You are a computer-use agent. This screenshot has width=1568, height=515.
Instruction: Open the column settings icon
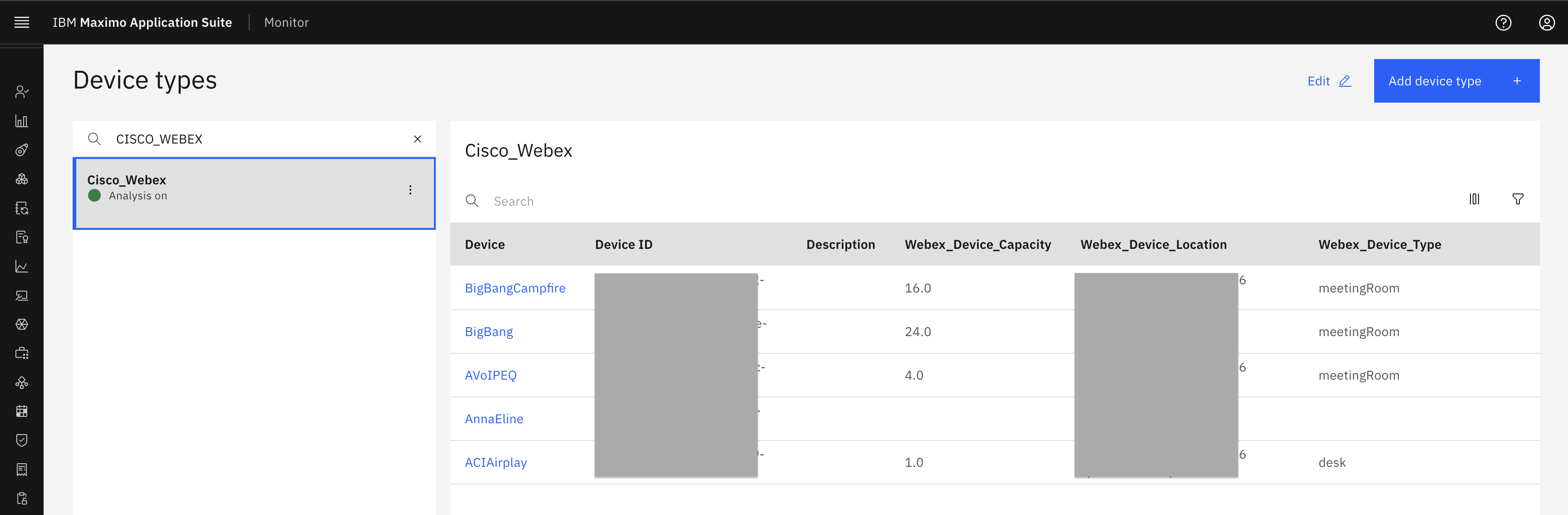(1474, 199)
